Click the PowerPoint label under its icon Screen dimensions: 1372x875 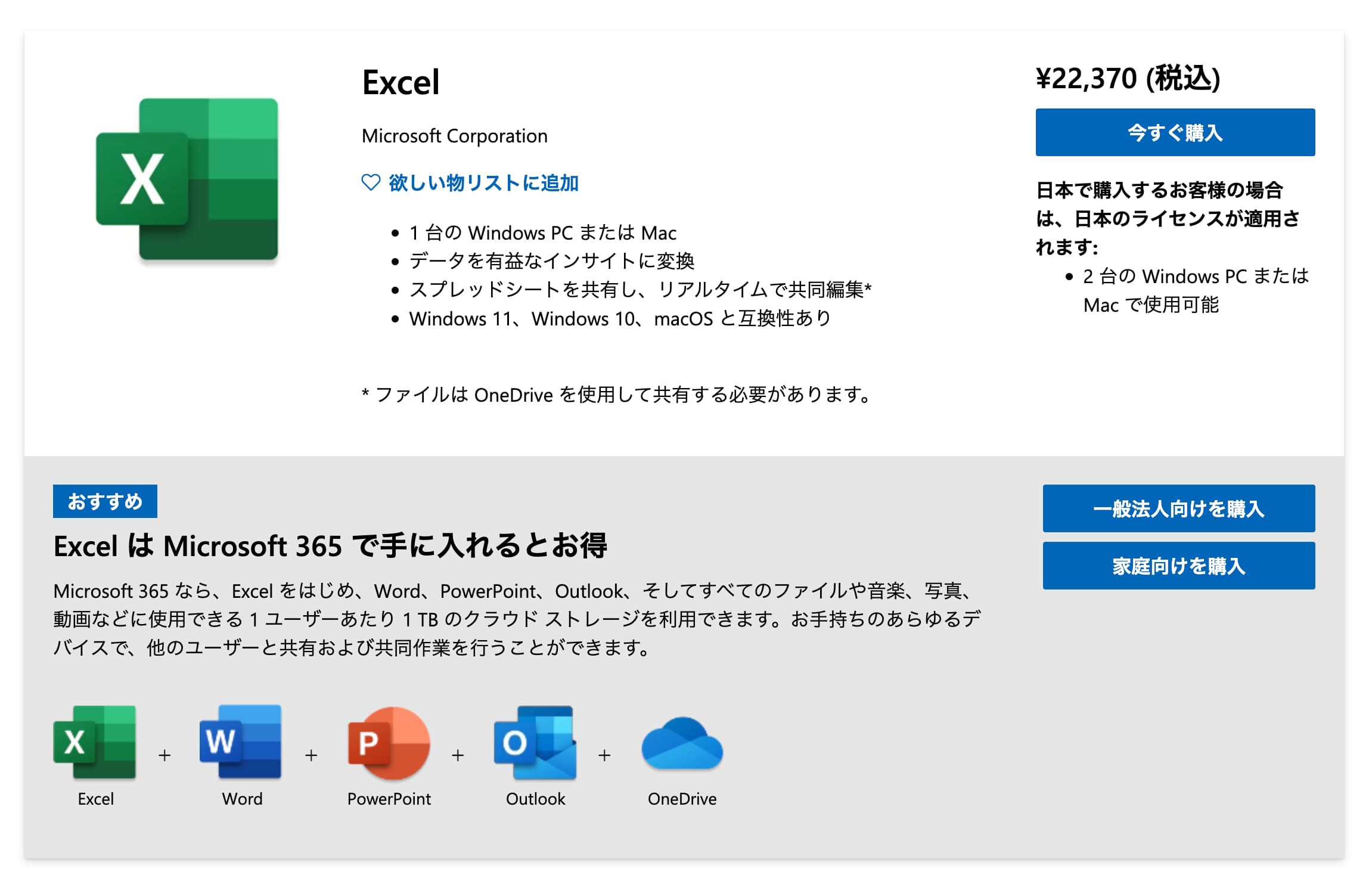(389, 799)
